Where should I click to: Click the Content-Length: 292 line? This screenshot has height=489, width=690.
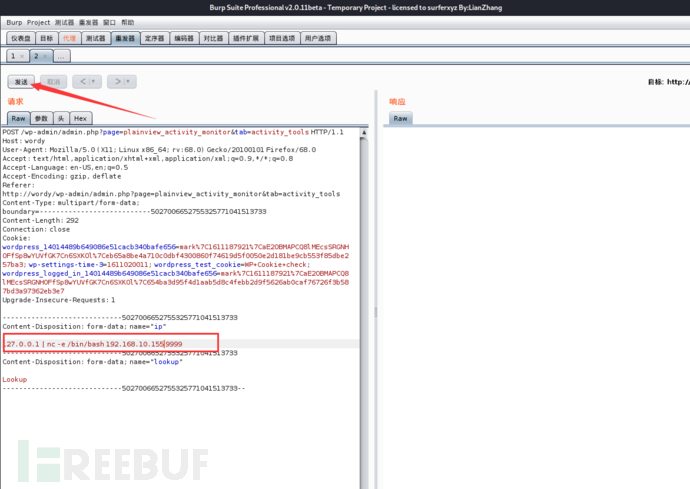[x=40, y=221]
